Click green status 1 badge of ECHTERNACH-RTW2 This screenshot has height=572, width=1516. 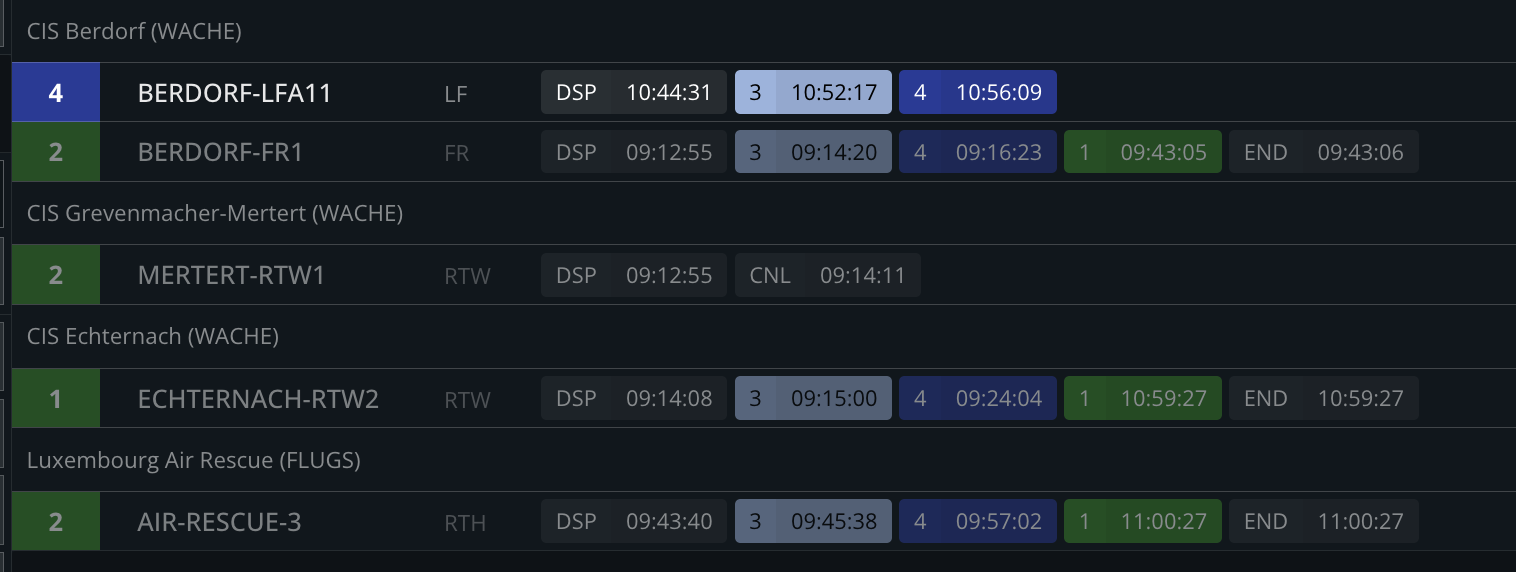pyautogui.click(x=56, y=399)
